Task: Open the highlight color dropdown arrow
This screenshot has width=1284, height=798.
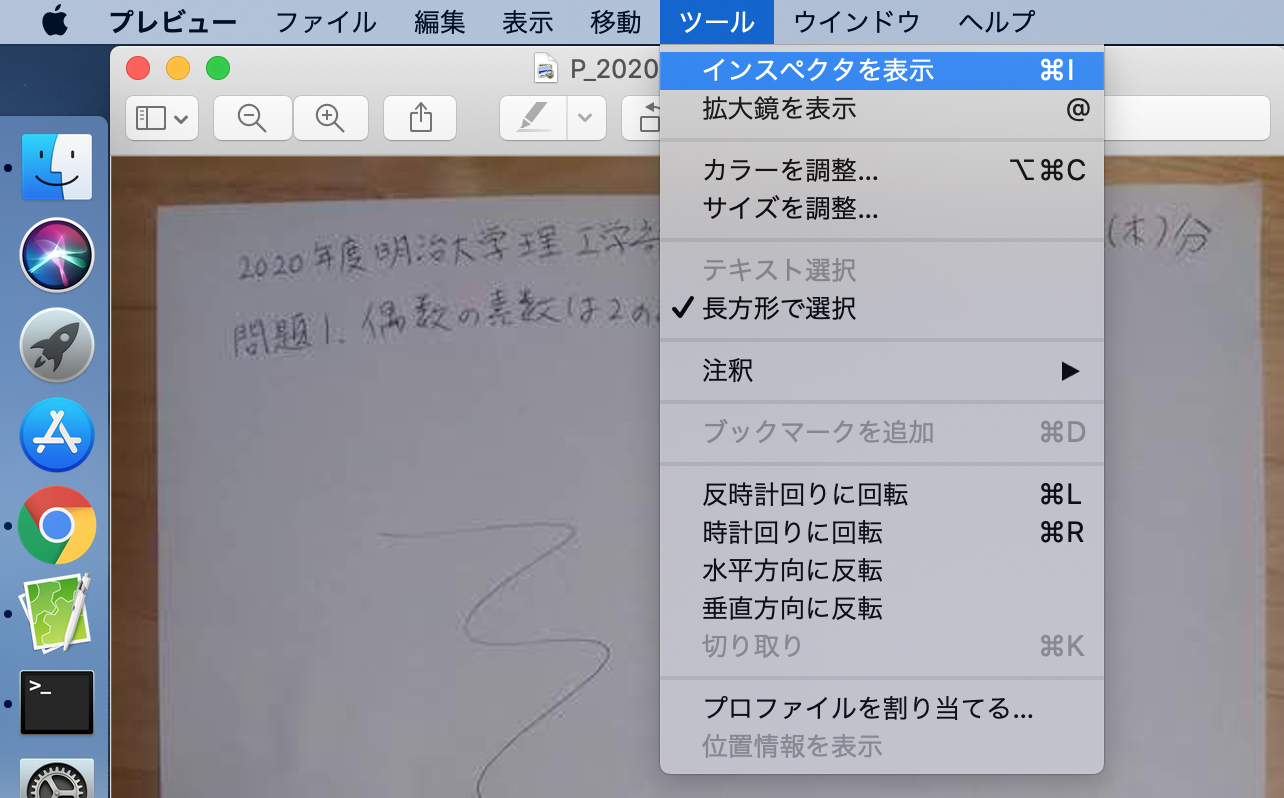Action: (x=585, y=118)
